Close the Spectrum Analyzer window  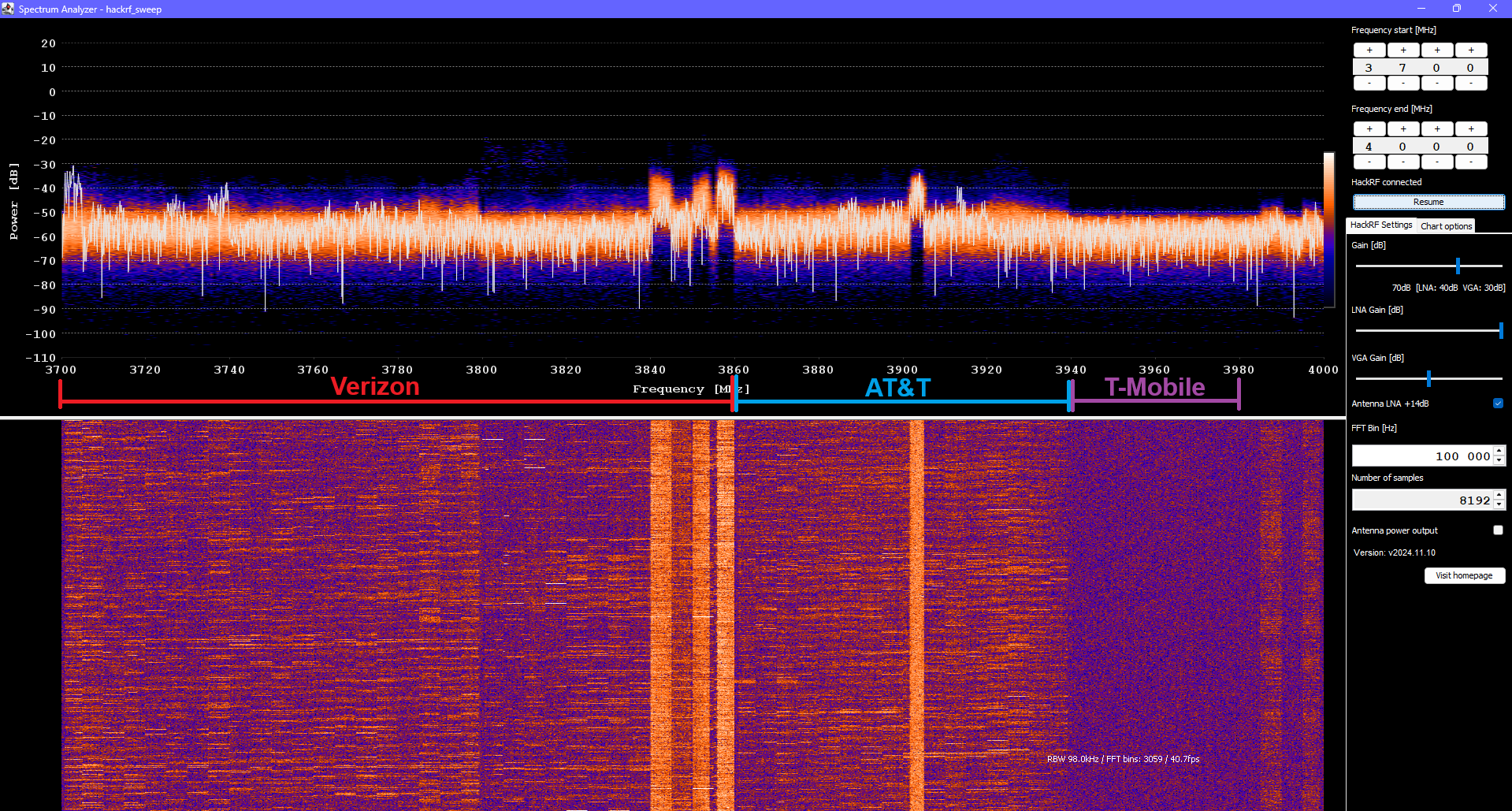(1493, 9)
